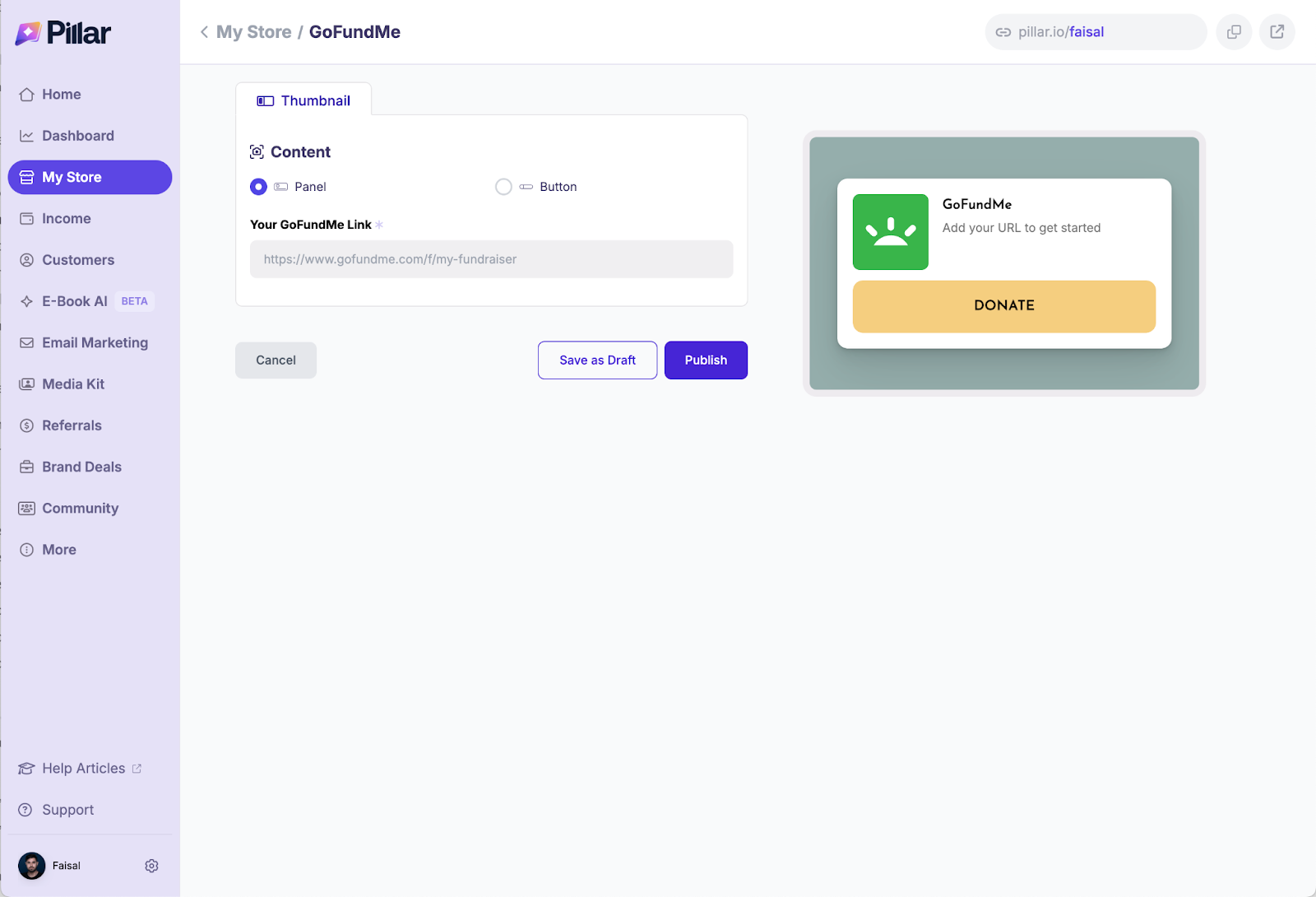Click the Publish button
The height and width of the screenshot is (897, 1316).
click(706, 360)
